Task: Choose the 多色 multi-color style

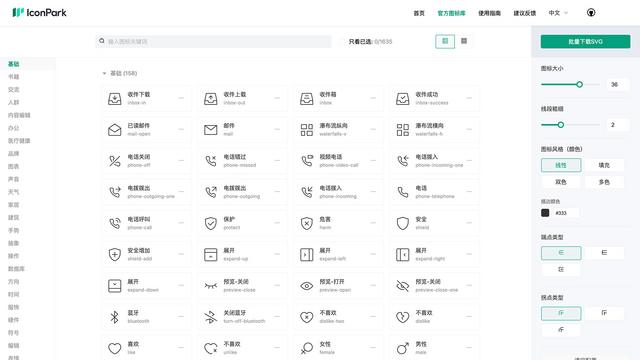Action: [604, 182]
